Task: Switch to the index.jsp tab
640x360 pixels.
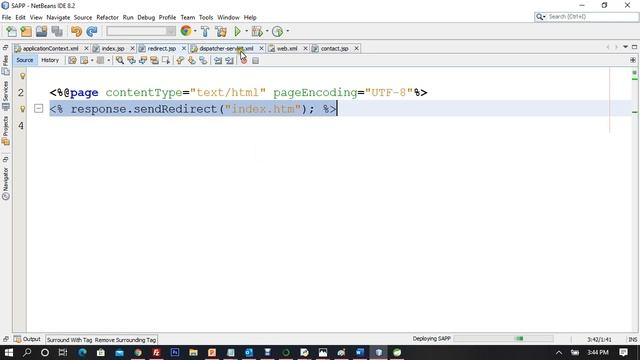Action: [113, 49]
